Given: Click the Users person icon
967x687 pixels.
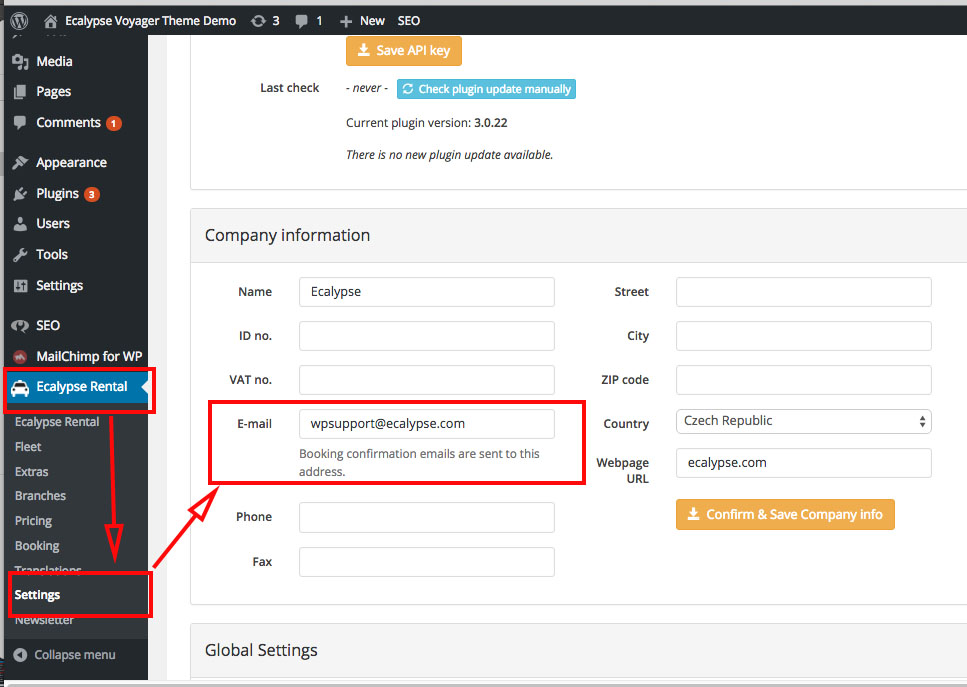Looking at the screenshot, I should [x=20, y=224].
